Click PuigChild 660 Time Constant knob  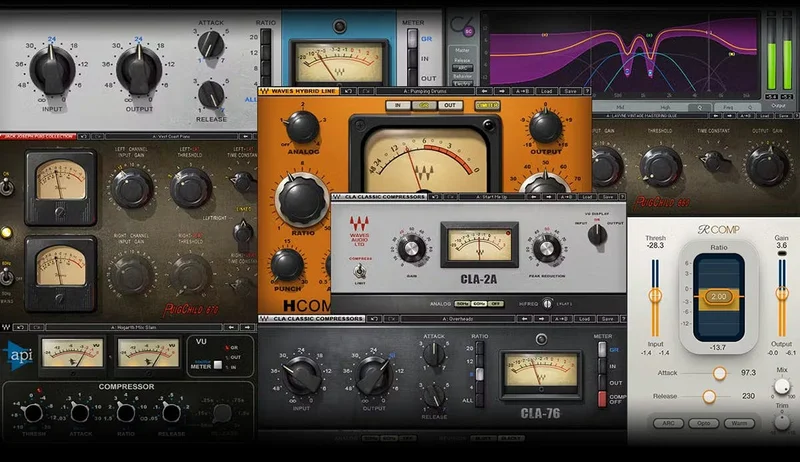[x=714, y=162]
